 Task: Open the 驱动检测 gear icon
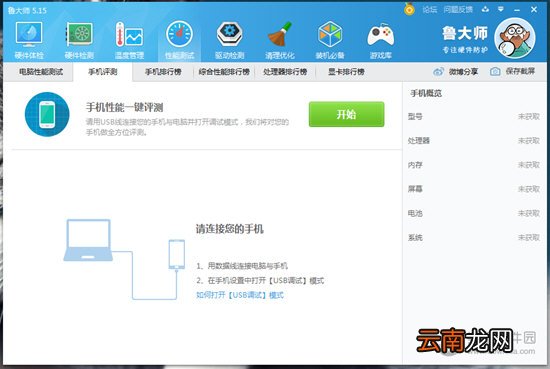point(229,34)
